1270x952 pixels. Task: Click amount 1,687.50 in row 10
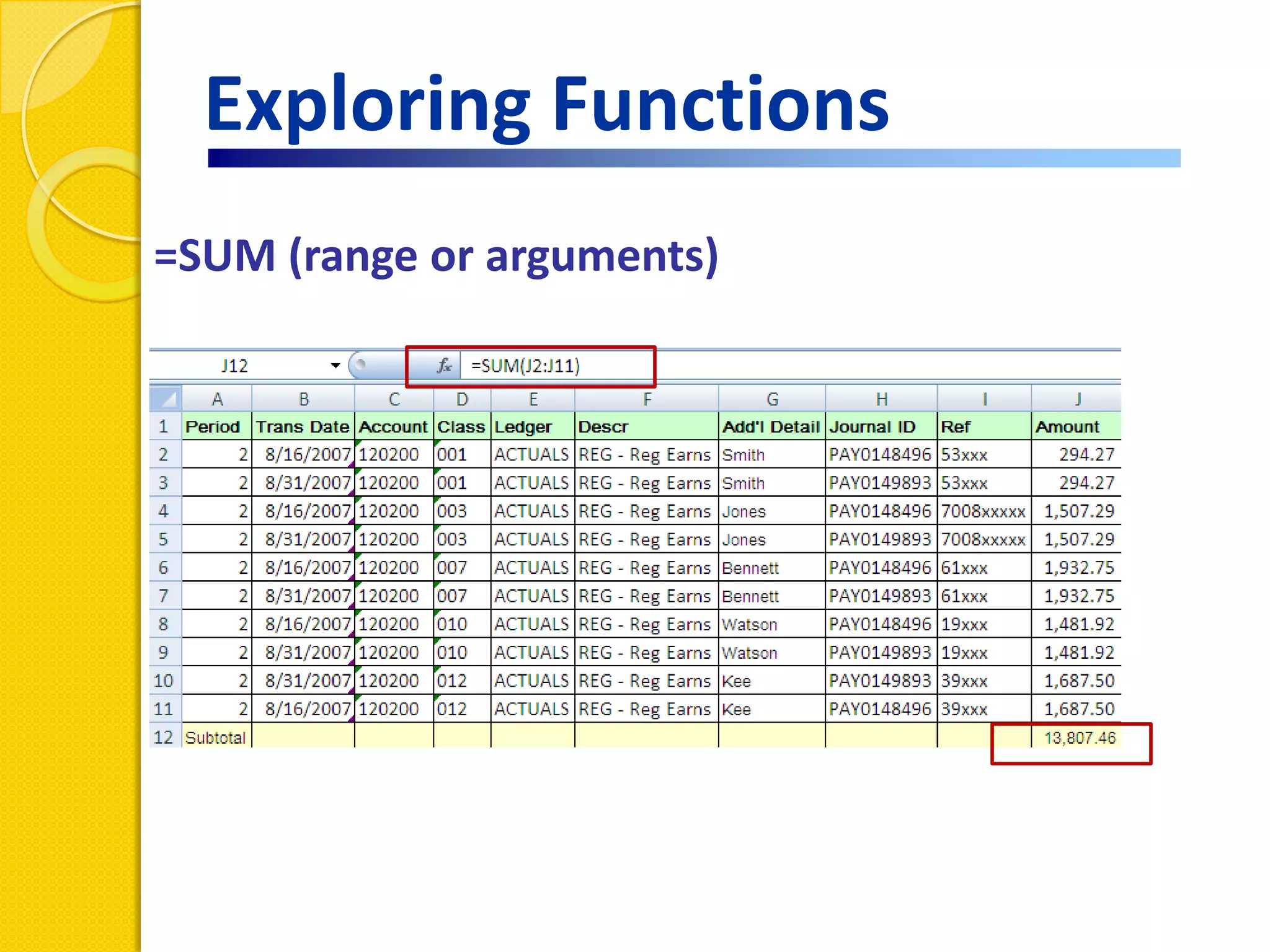tap(1077, 681)
